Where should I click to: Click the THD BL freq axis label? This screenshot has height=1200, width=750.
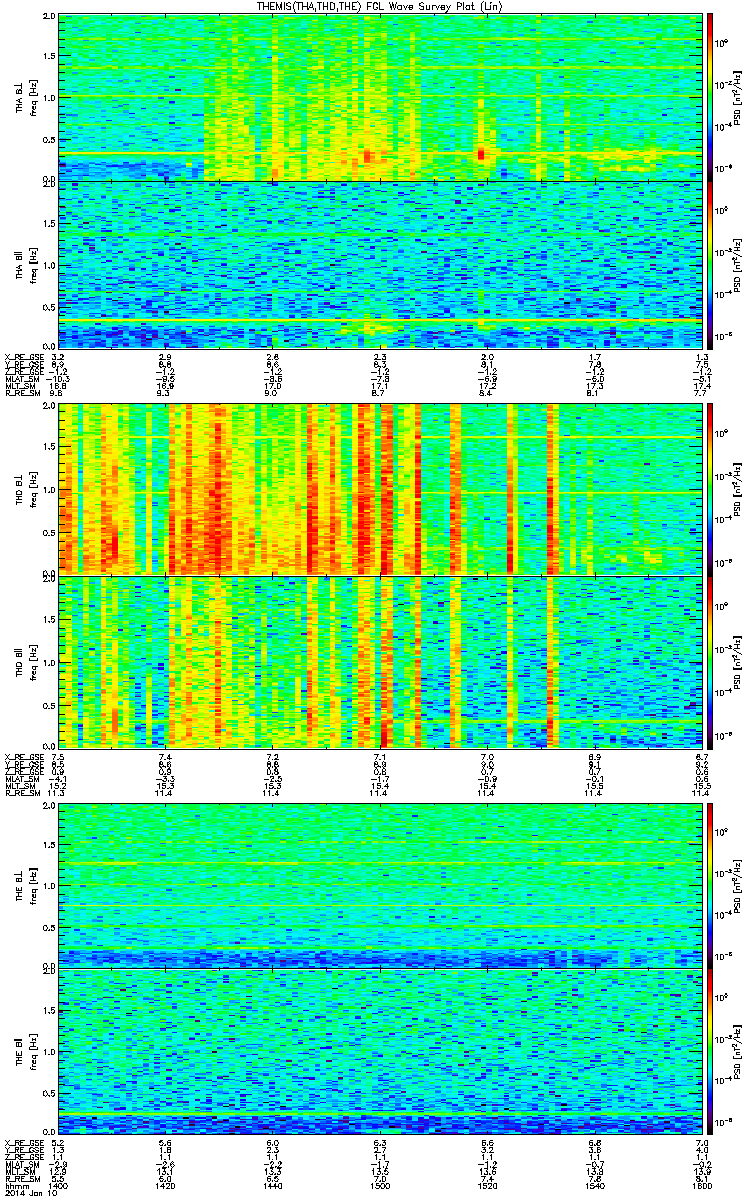(26, 489)
